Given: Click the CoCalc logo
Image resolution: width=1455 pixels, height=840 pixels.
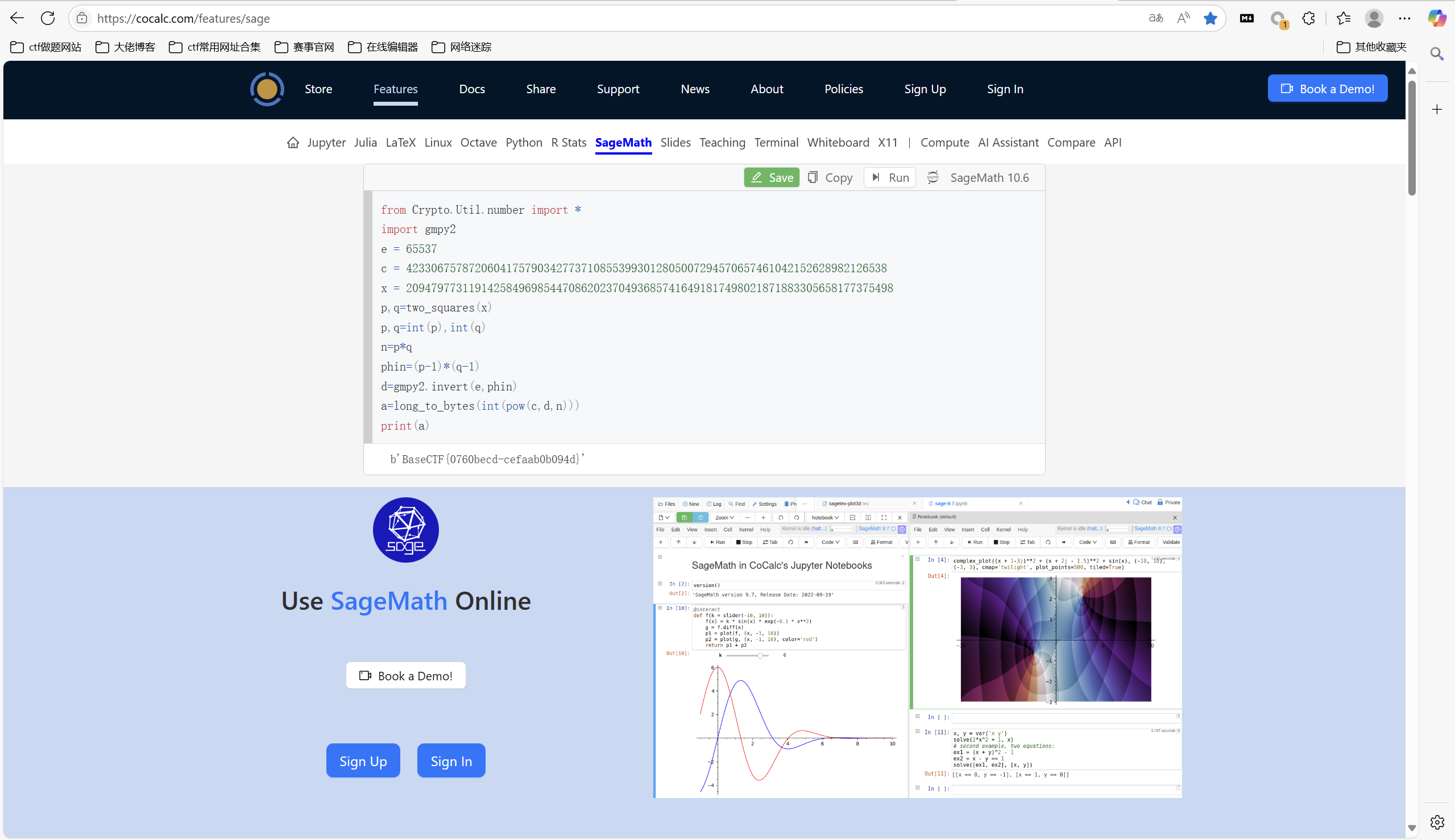Looking at the screenshot, I should [x=267, y=89].
